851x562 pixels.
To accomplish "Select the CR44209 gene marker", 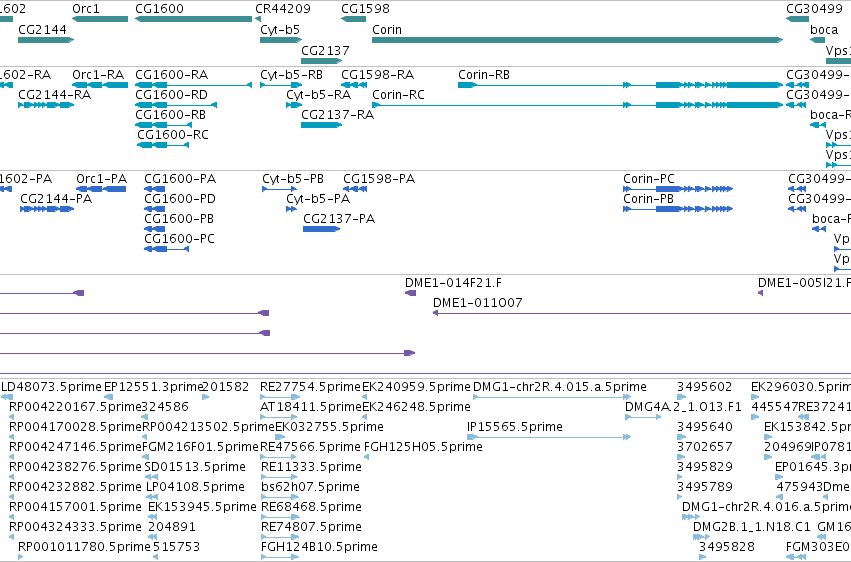I will pyautogui.click(x=258, y=19).
